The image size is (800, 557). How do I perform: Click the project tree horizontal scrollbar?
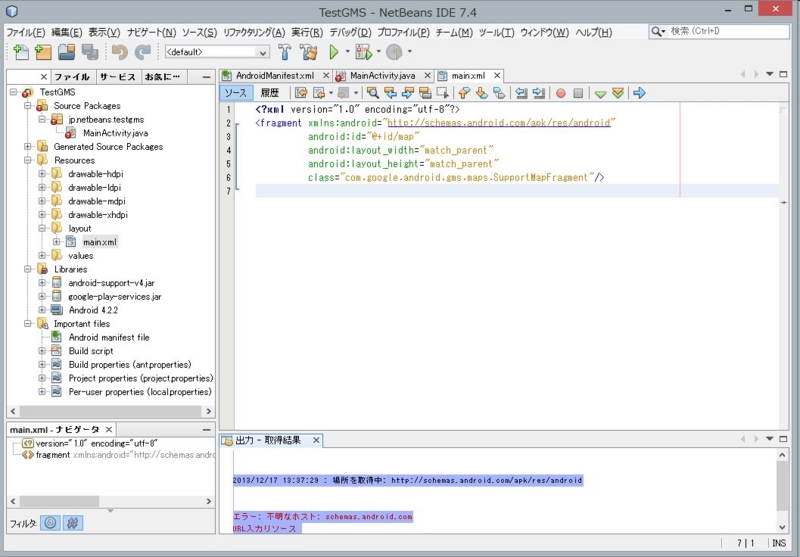point(111,411)
